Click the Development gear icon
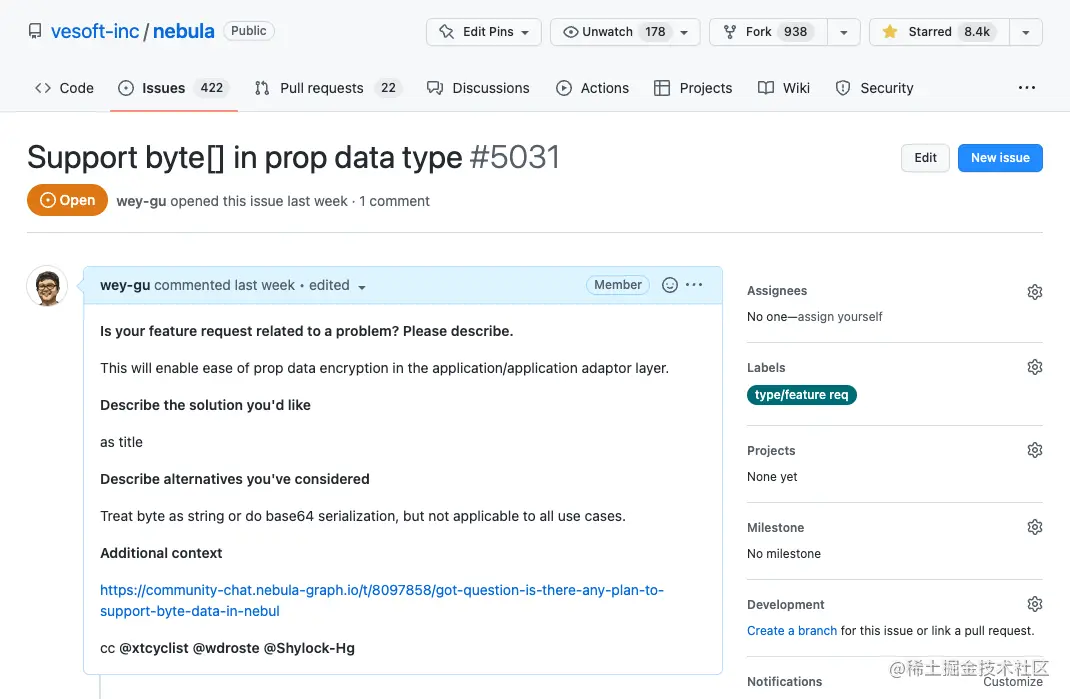 tap(1035, 604)
